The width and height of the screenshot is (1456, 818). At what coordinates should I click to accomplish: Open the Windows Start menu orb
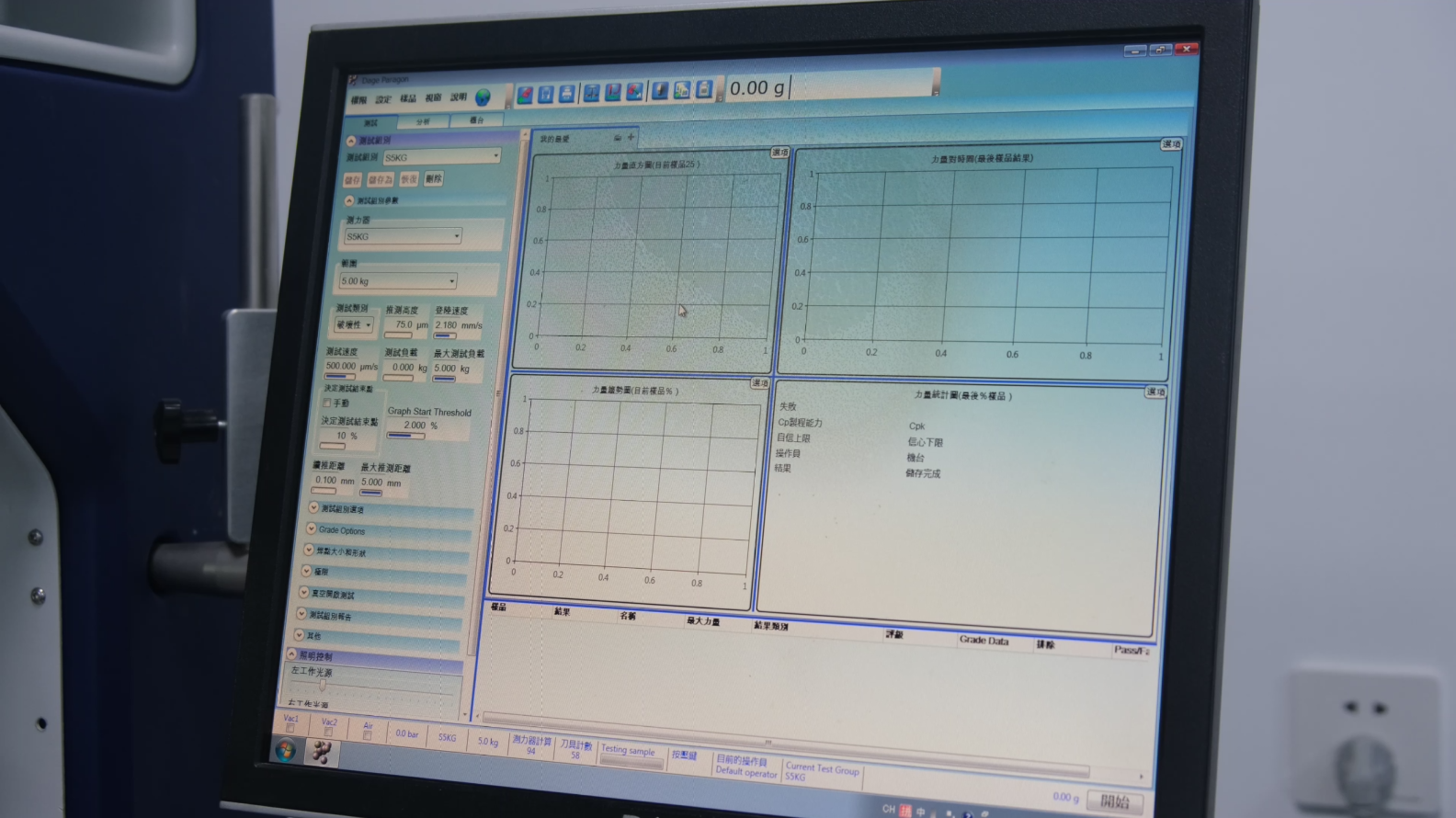tap(285, 751)
